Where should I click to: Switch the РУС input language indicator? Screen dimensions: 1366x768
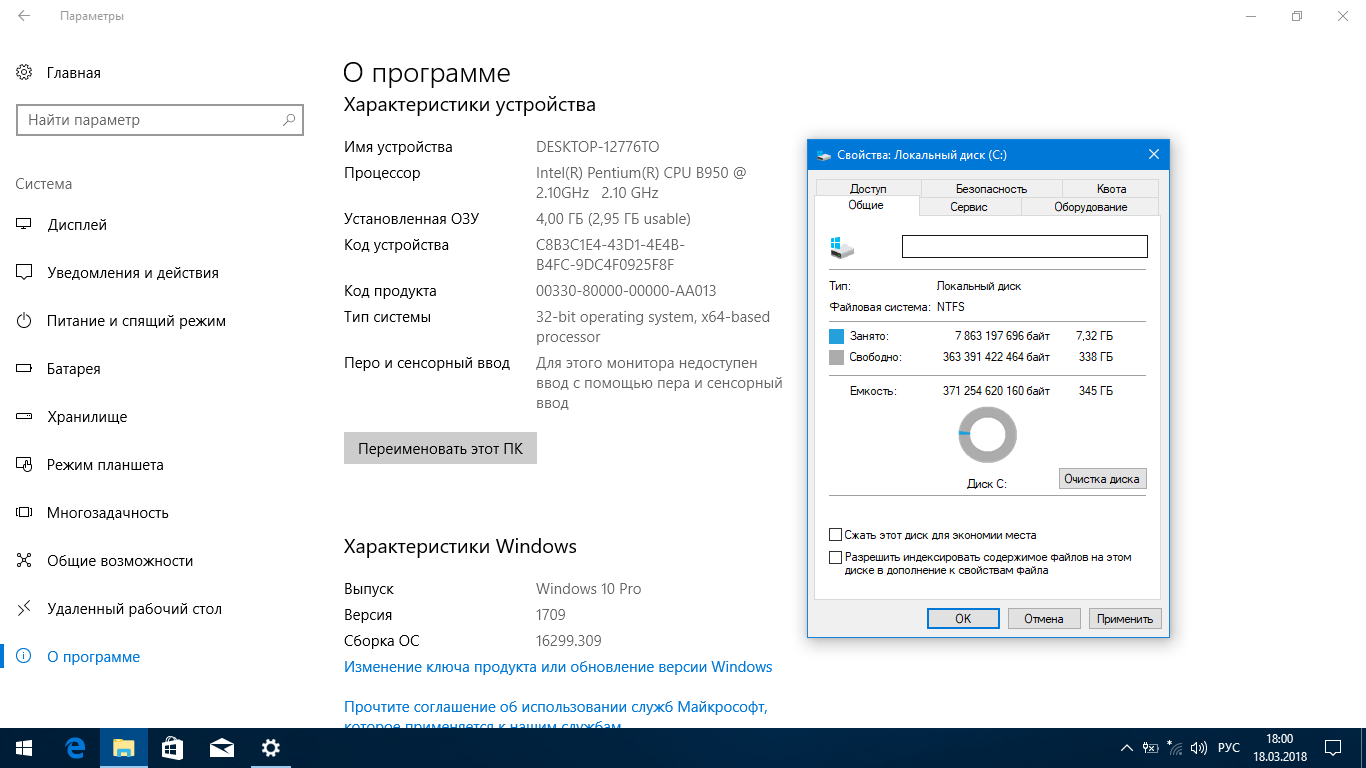1229,748
